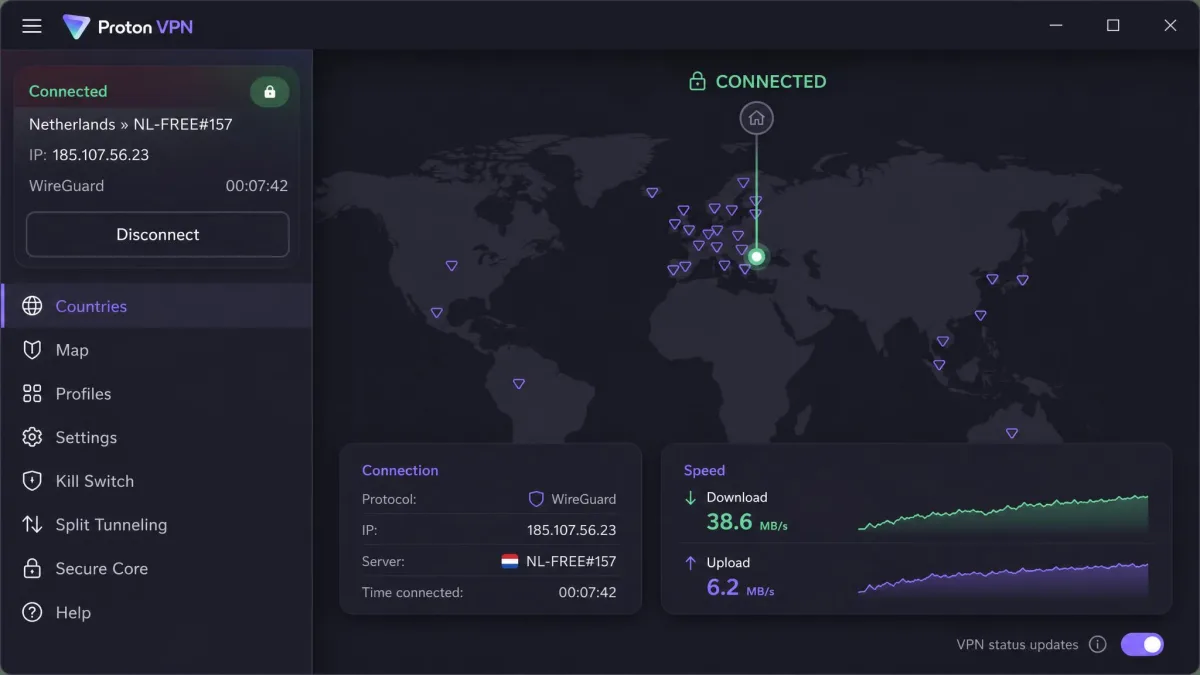Click the CONNECTED heading text
Viewport: 1200px width, 675px height.
pyautogui.click(x=771, y=82)
